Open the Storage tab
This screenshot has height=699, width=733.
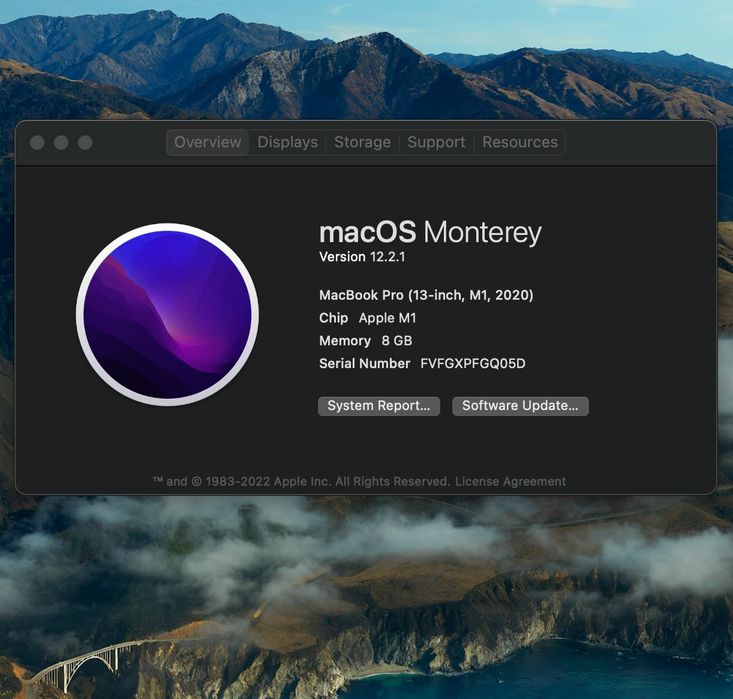[362, 142]
